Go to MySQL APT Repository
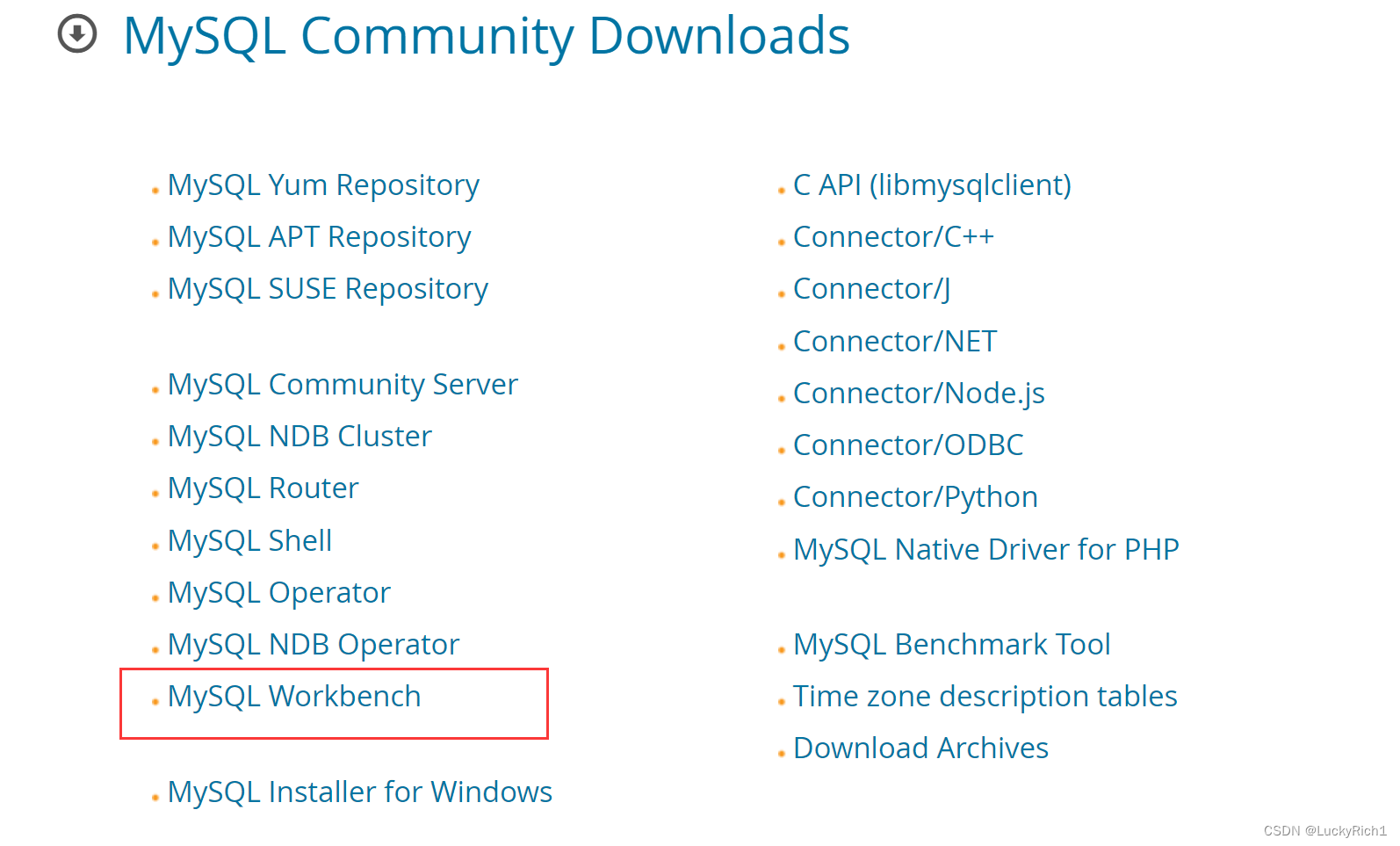 [319, 237]
